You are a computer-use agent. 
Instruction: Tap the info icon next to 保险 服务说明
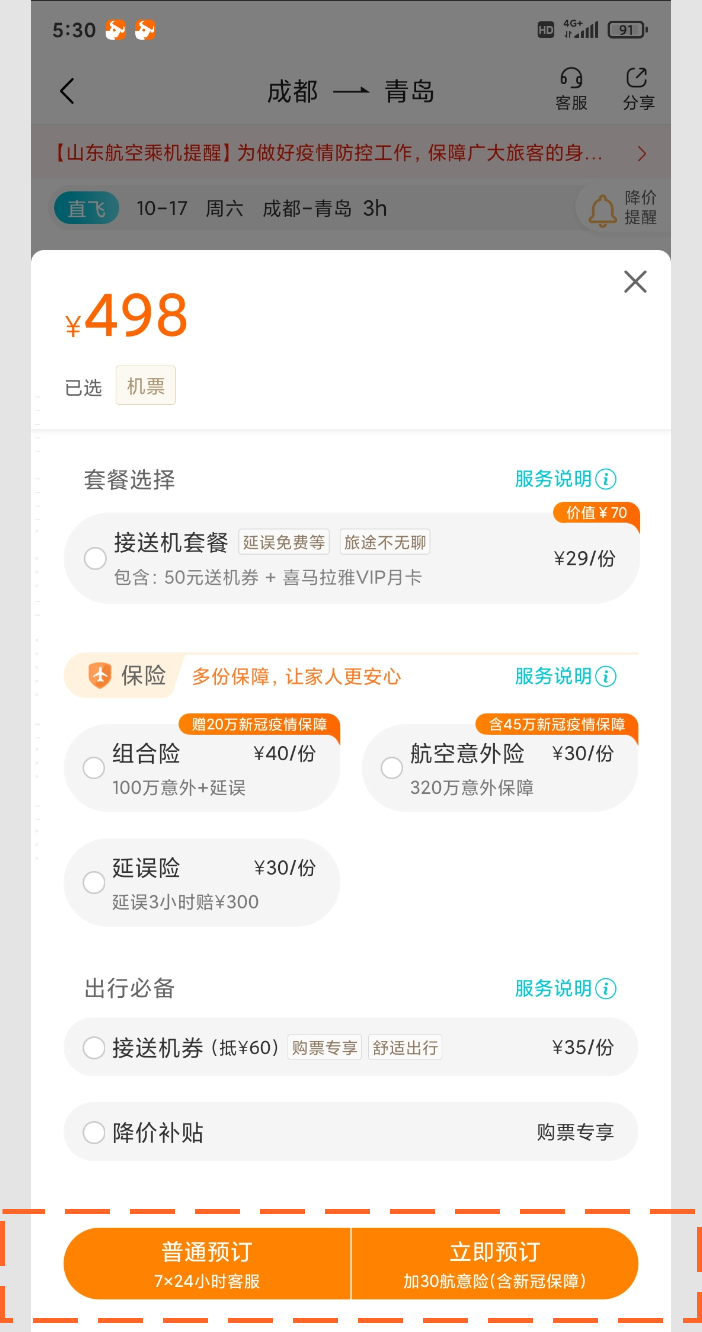coord(606,676)
